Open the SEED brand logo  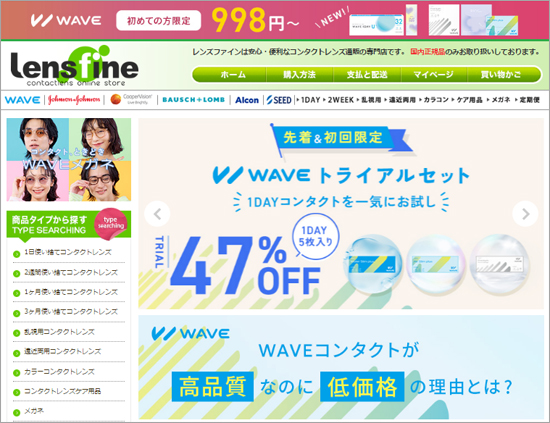click(279, 100)
